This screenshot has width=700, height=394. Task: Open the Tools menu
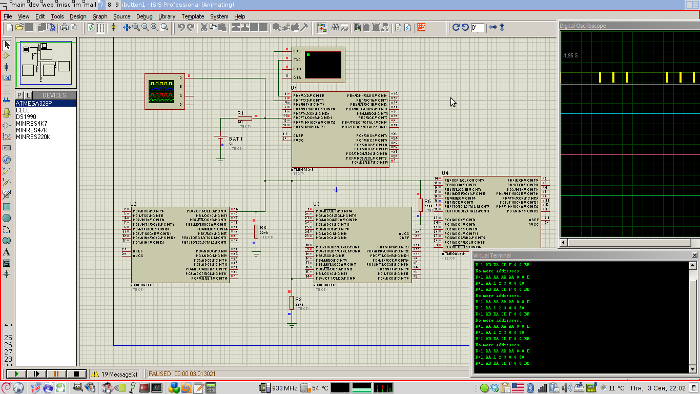(57, 17)
